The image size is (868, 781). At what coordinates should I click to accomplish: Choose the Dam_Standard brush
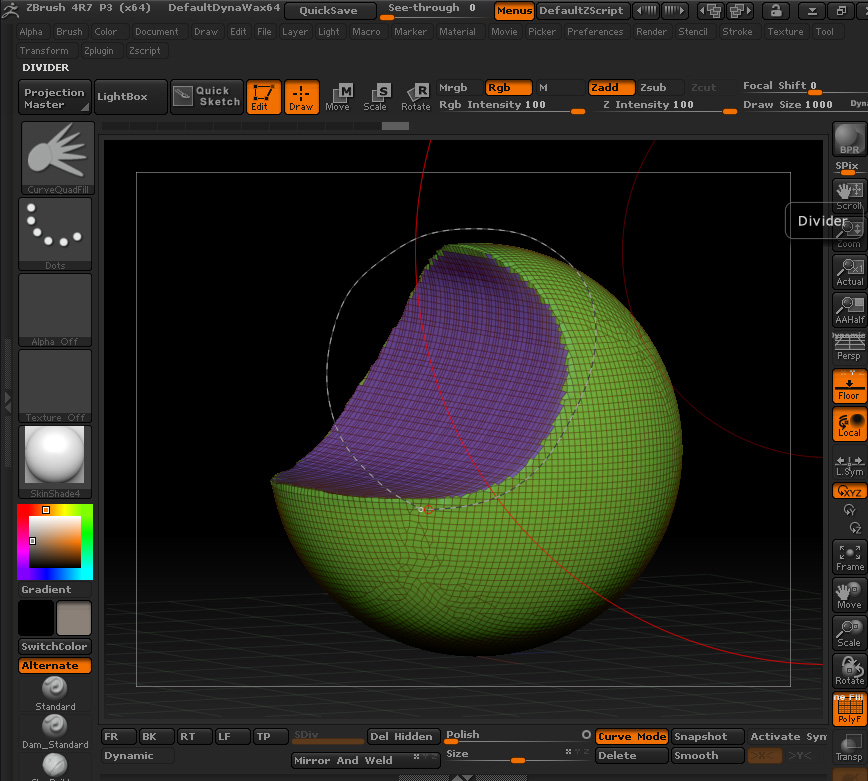coord(55,731)
